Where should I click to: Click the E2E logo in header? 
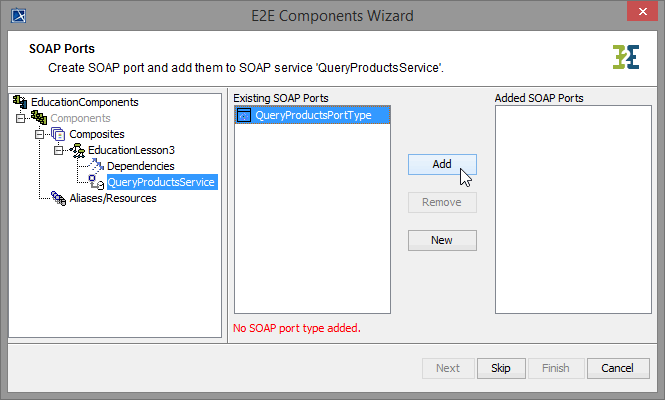626,57
